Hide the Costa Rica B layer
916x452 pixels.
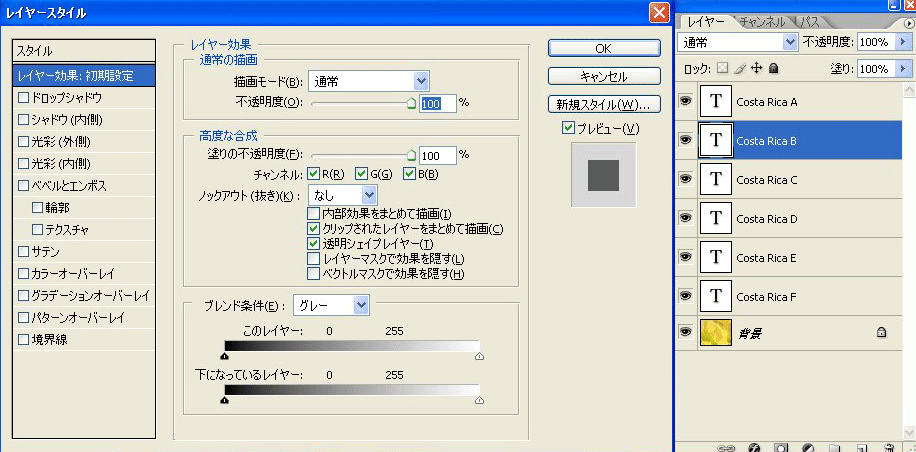click(x=685, y=140)
